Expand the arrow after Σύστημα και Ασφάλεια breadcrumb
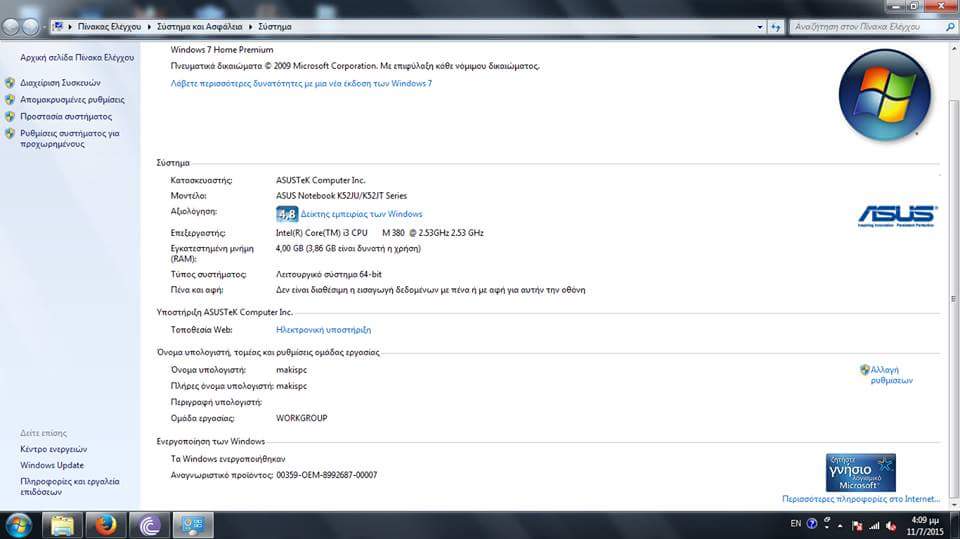This screenshot has width=960, height=539. click(250, 27)
